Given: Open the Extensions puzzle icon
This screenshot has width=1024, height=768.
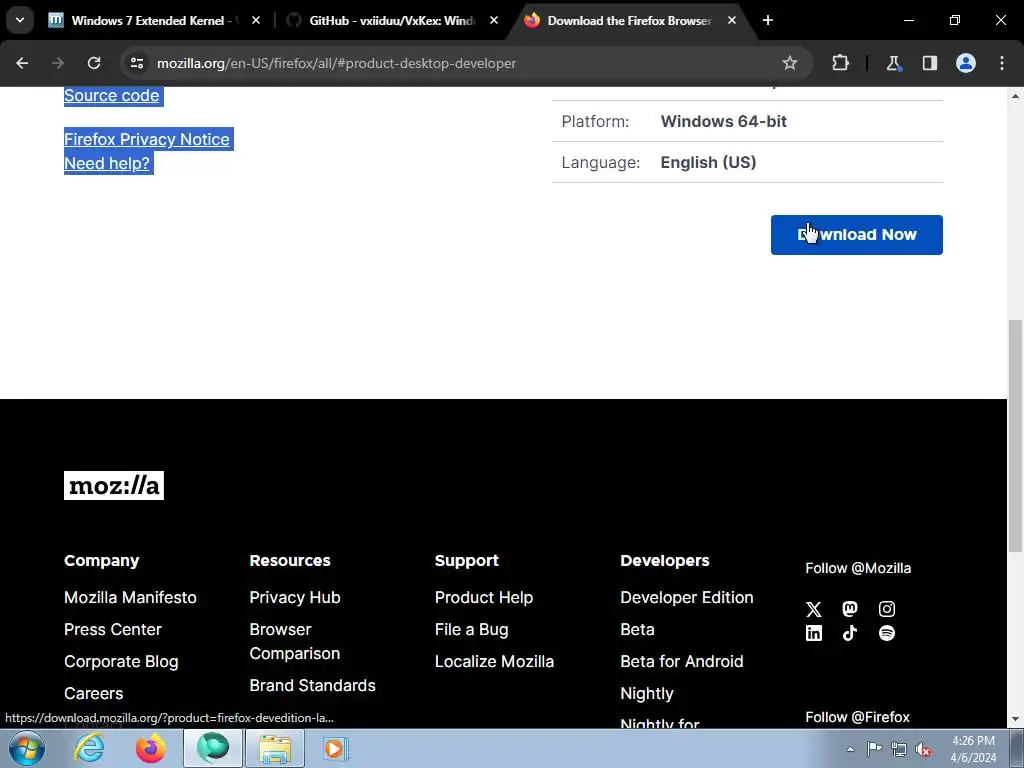Looking at the screenshot, I should 840,63.
